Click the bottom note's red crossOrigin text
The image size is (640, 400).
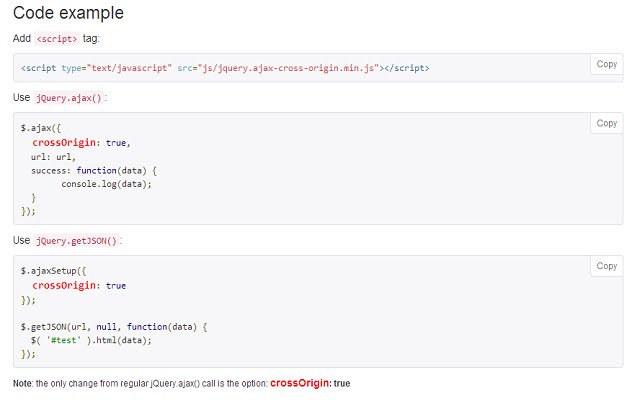(299, 383)
